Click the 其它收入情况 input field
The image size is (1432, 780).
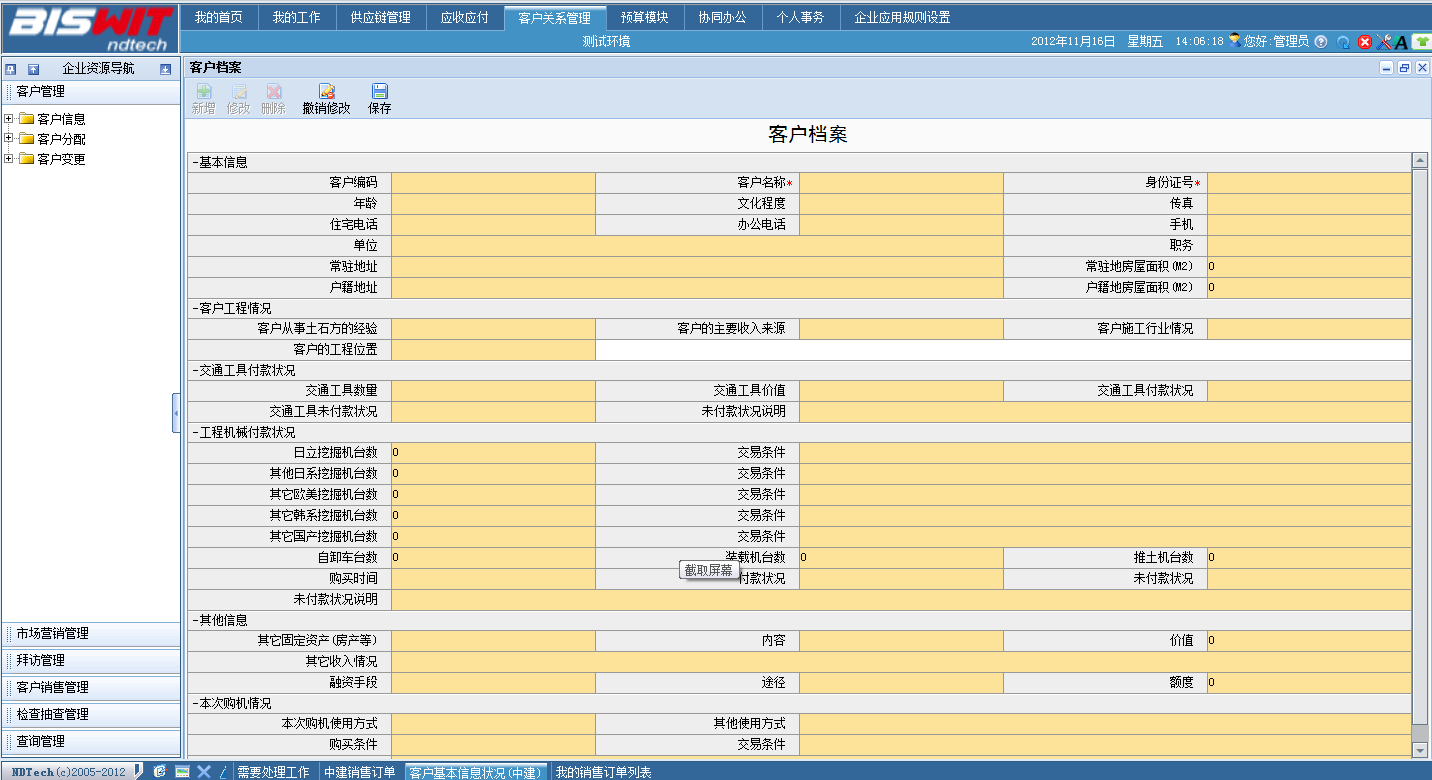point(901,661)
